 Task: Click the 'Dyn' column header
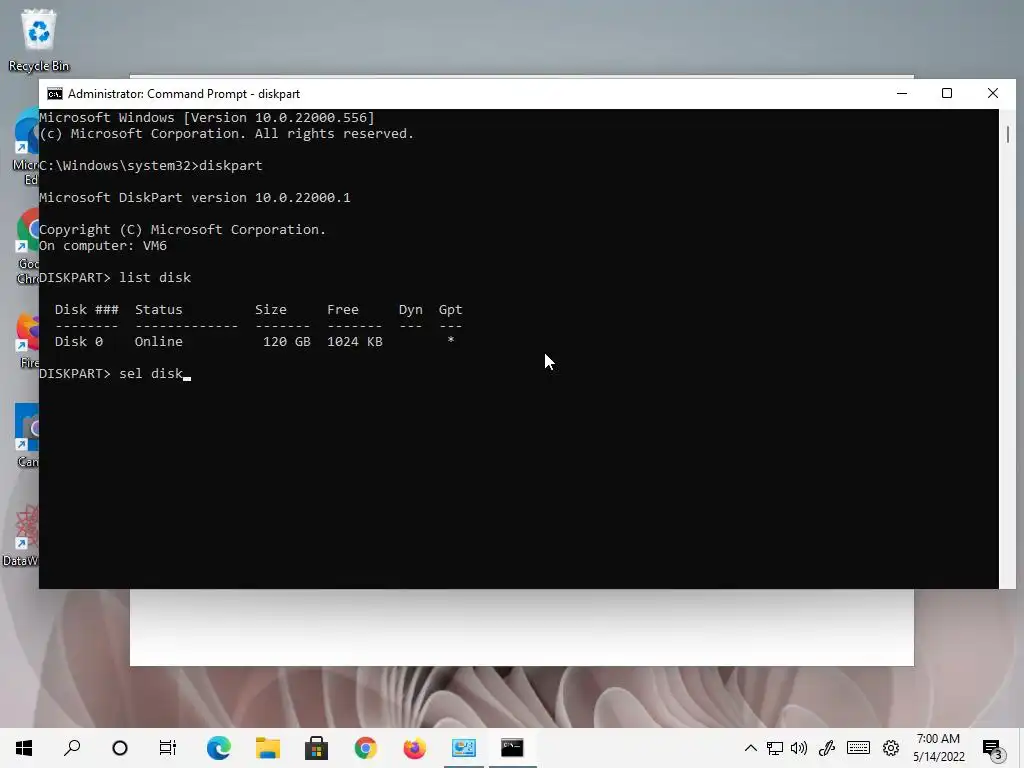click(x=411, y=310)
